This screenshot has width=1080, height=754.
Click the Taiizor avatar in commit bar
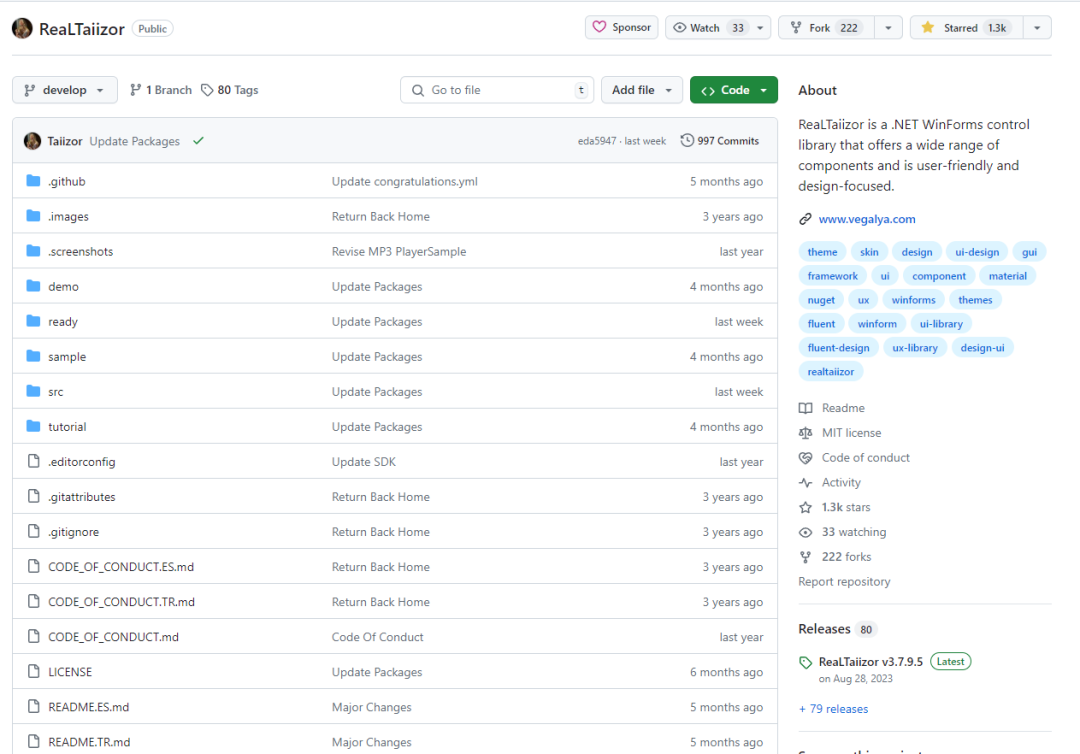click(x=32, y=141)
